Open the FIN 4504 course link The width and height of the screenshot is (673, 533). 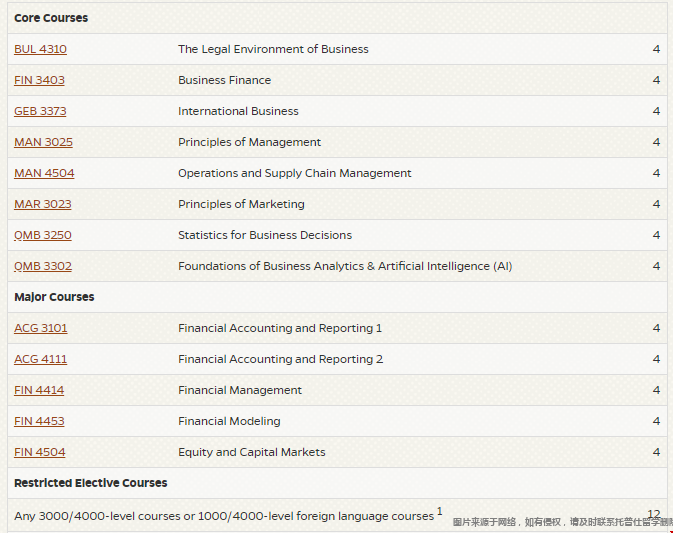click(x=40, y=452)
